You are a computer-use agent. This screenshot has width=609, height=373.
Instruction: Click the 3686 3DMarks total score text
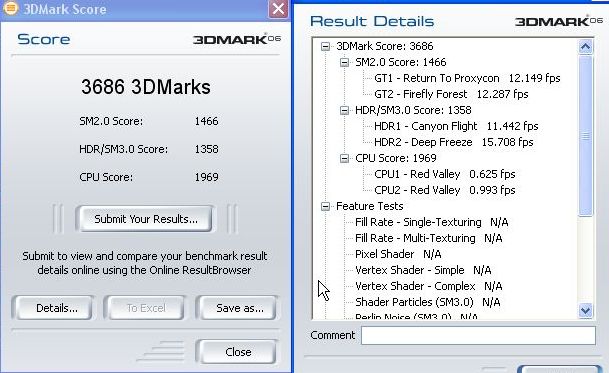coord(146,87)
